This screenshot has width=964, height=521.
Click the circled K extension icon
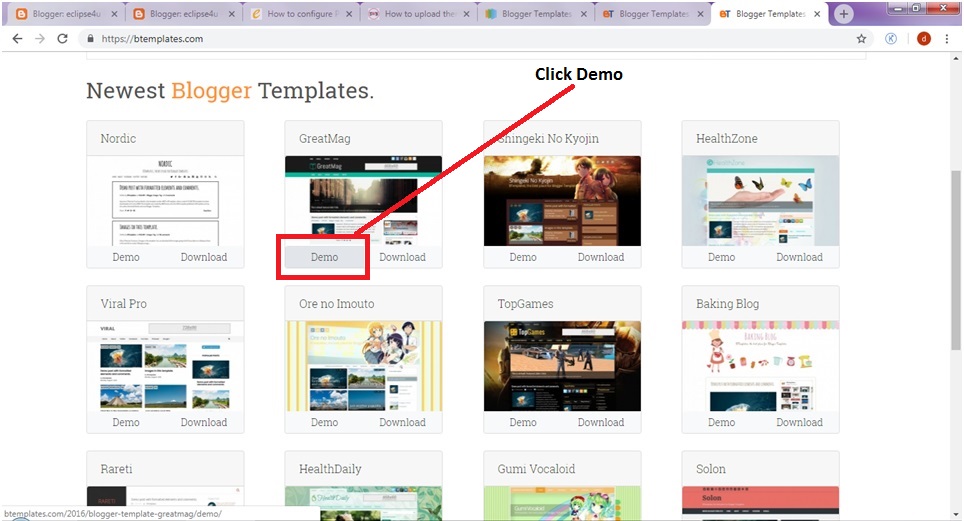coord(891,39)
